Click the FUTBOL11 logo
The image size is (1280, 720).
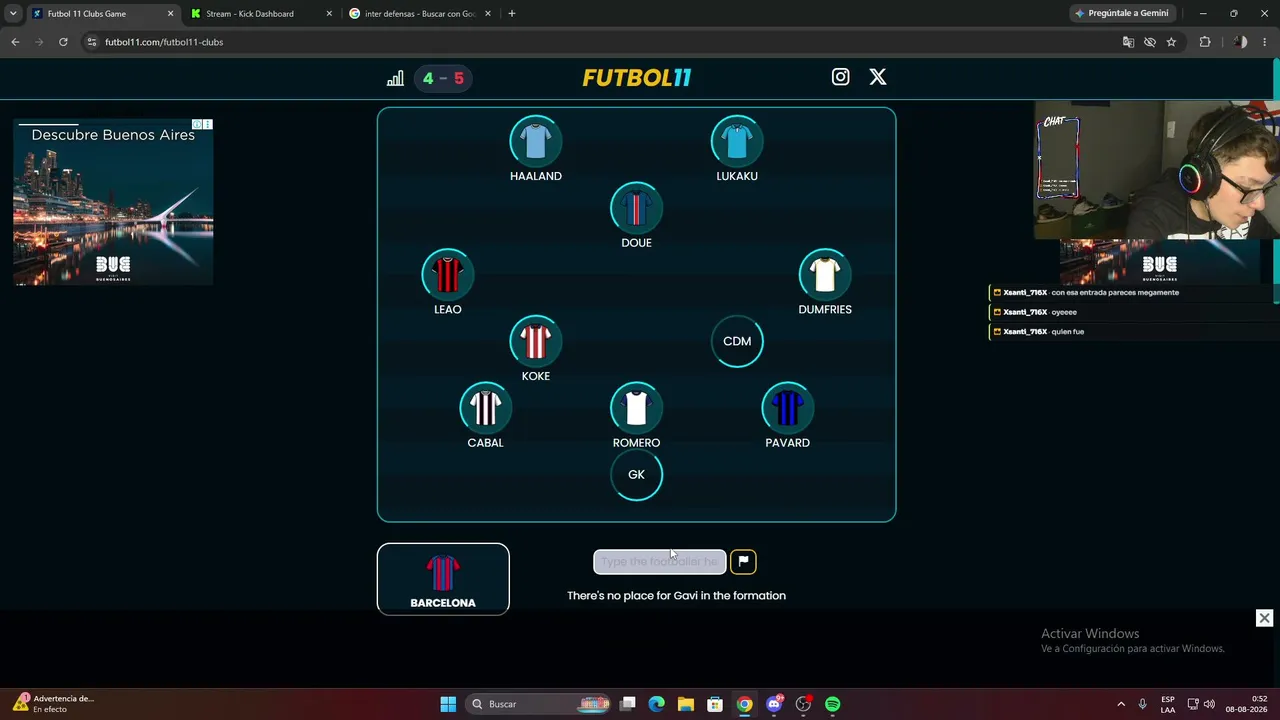(637, 78)
